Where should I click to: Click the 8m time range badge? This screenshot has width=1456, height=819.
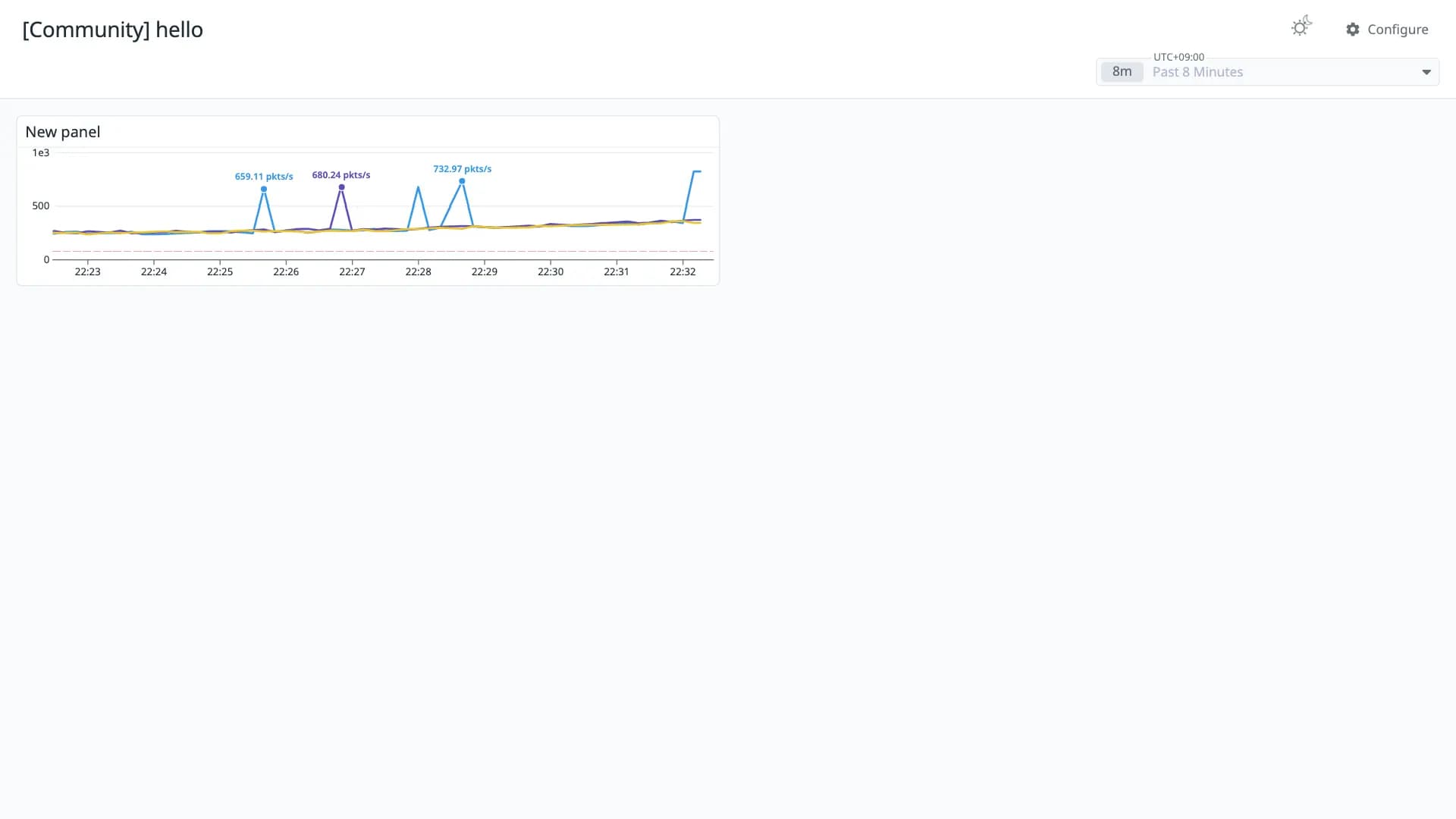coord(1122,72)
